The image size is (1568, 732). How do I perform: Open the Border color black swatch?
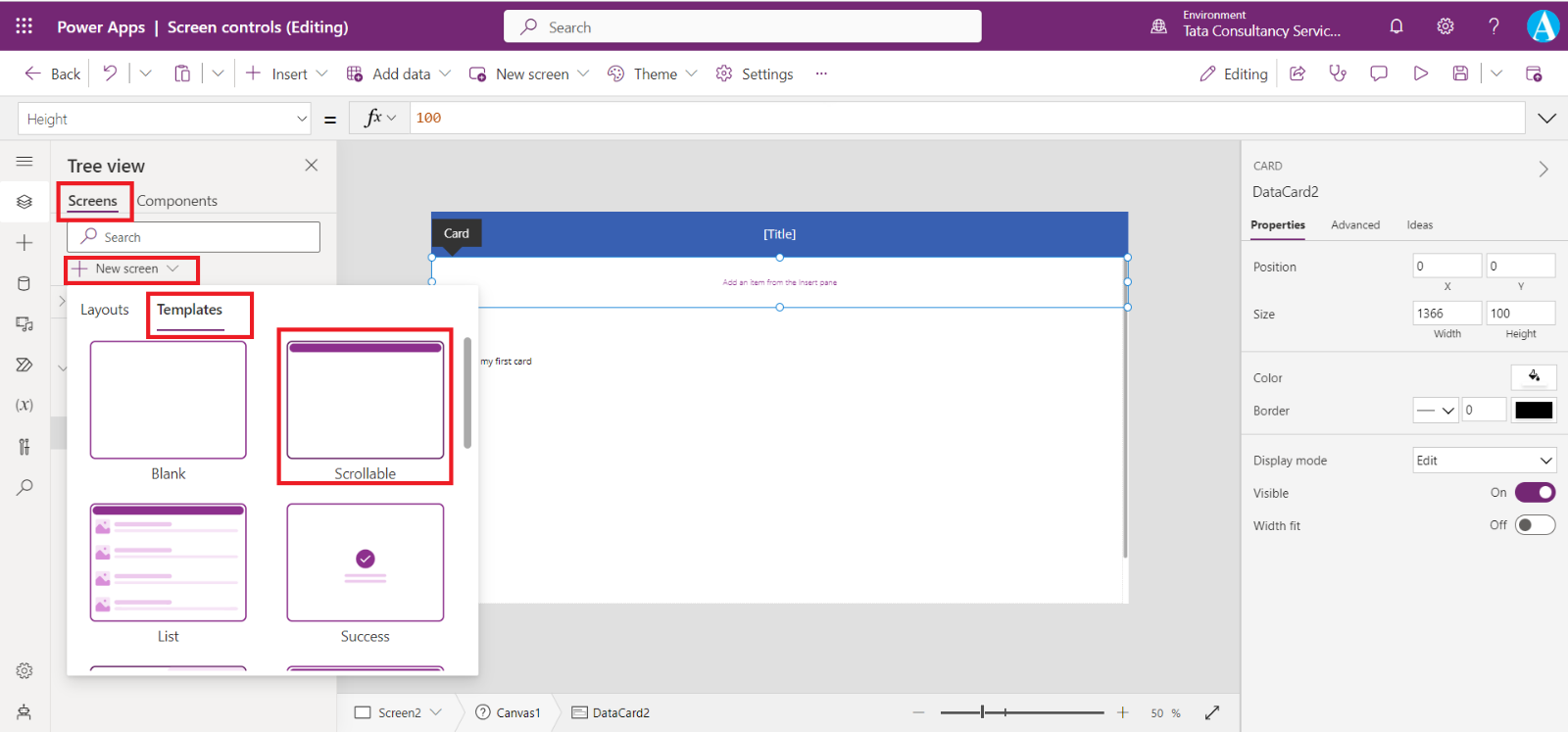click(x=1534, y=411)
